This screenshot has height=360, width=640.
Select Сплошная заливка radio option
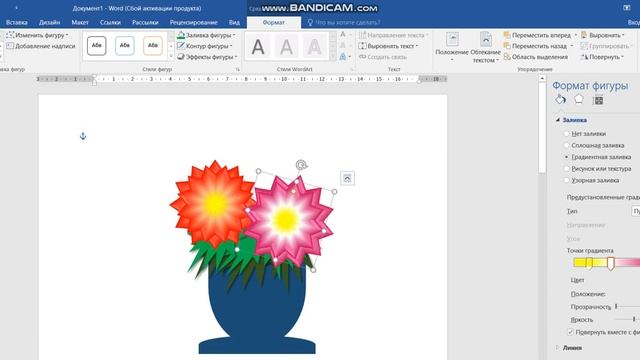pos(567,145)
